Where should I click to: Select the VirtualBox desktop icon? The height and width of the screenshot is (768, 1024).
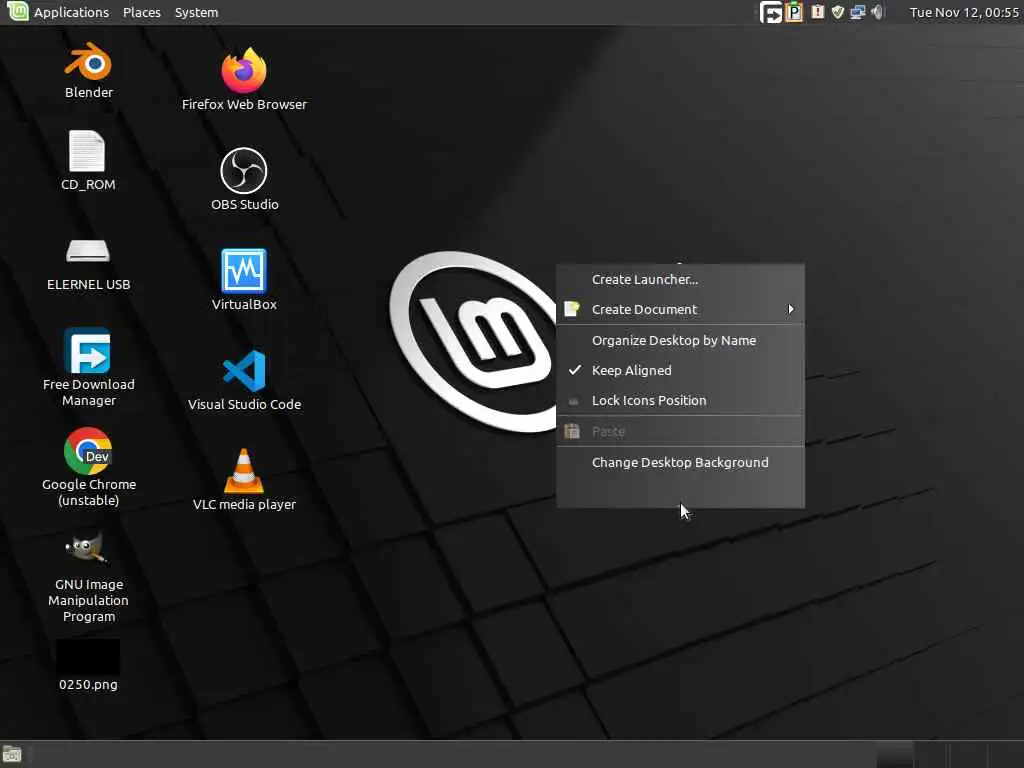[244, 270]
